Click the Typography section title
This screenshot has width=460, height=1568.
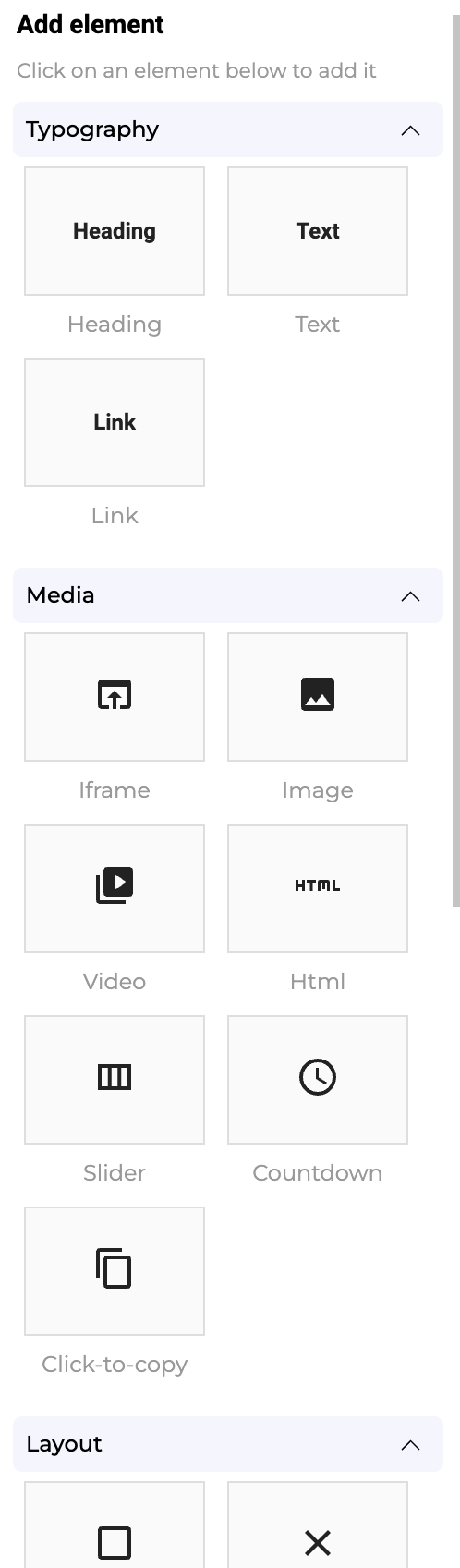(x=92, y=130)
